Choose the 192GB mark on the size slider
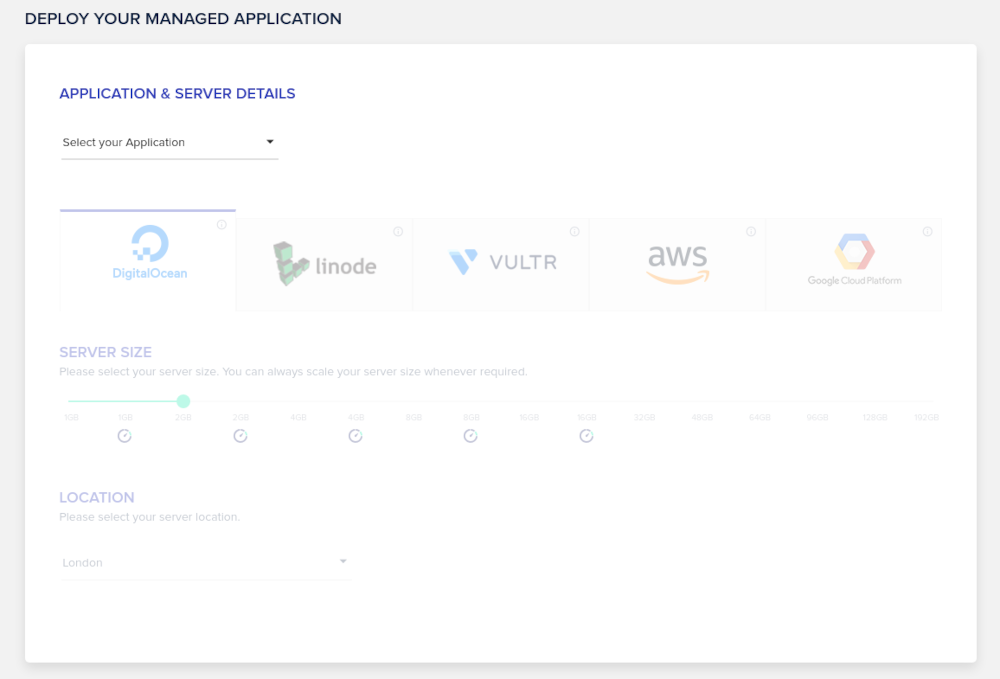 pyautogui.click(x=927, y=402)
